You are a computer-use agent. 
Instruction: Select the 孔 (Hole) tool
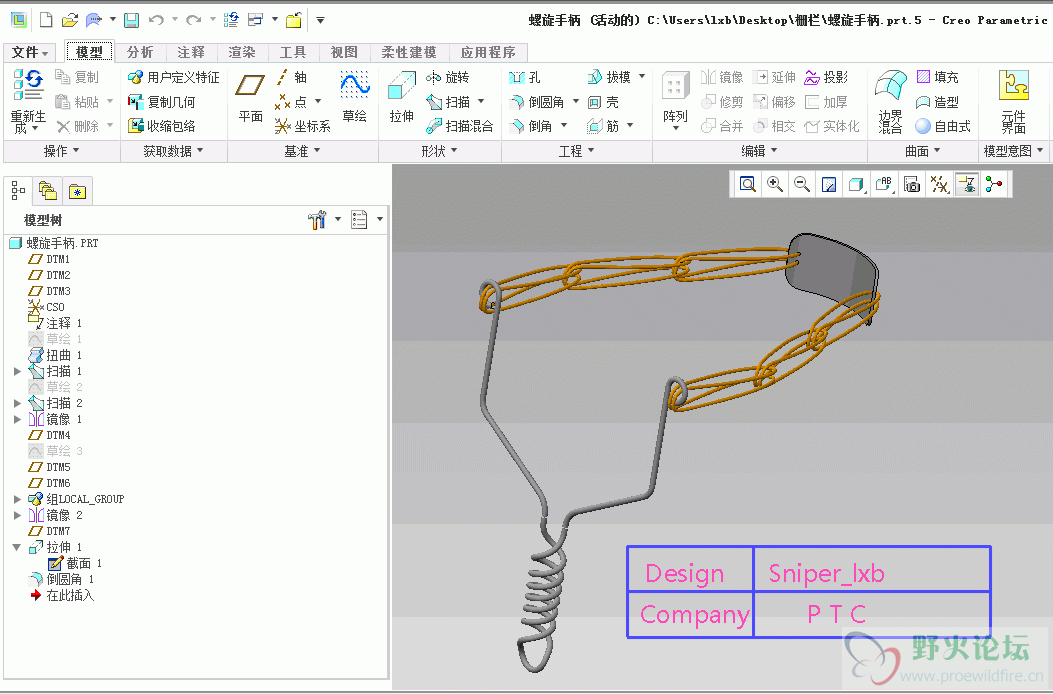coord(524,77)
